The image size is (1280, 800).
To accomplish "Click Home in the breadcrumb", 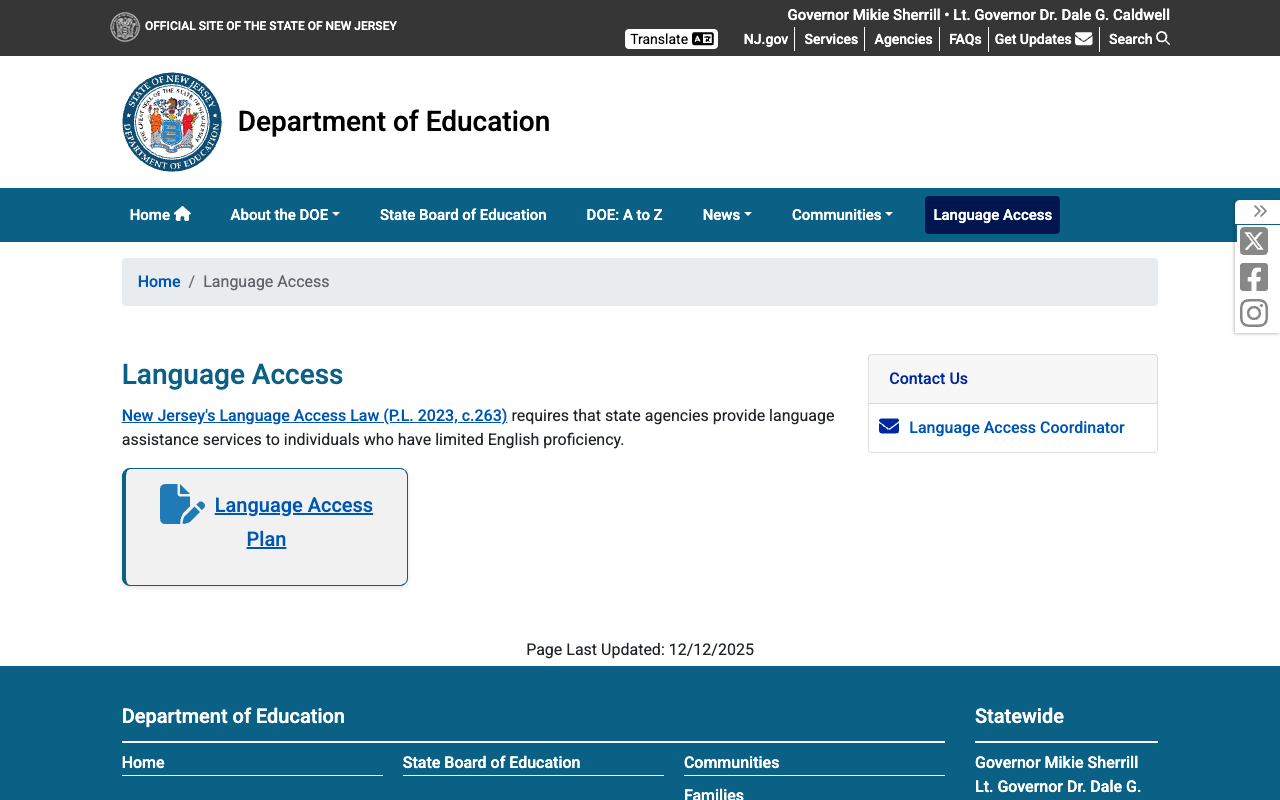I will pyautogui.click(x=159, y=282).
